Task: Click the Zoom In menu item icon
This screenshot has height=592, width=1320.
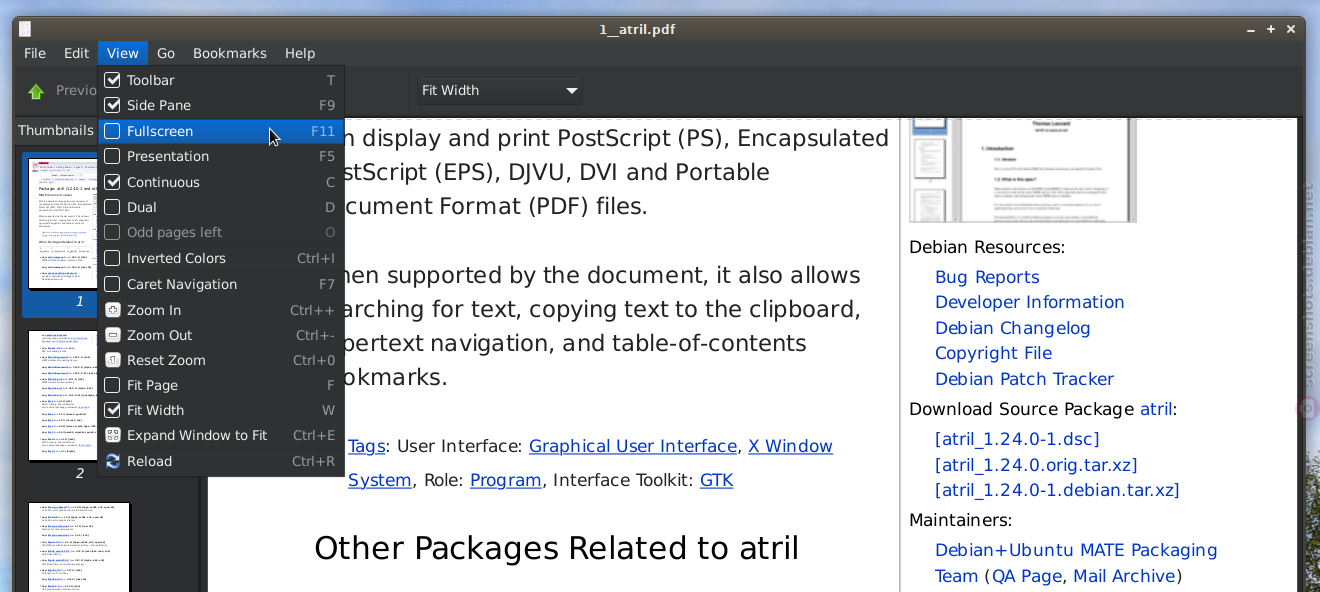Action: (113, 310)
